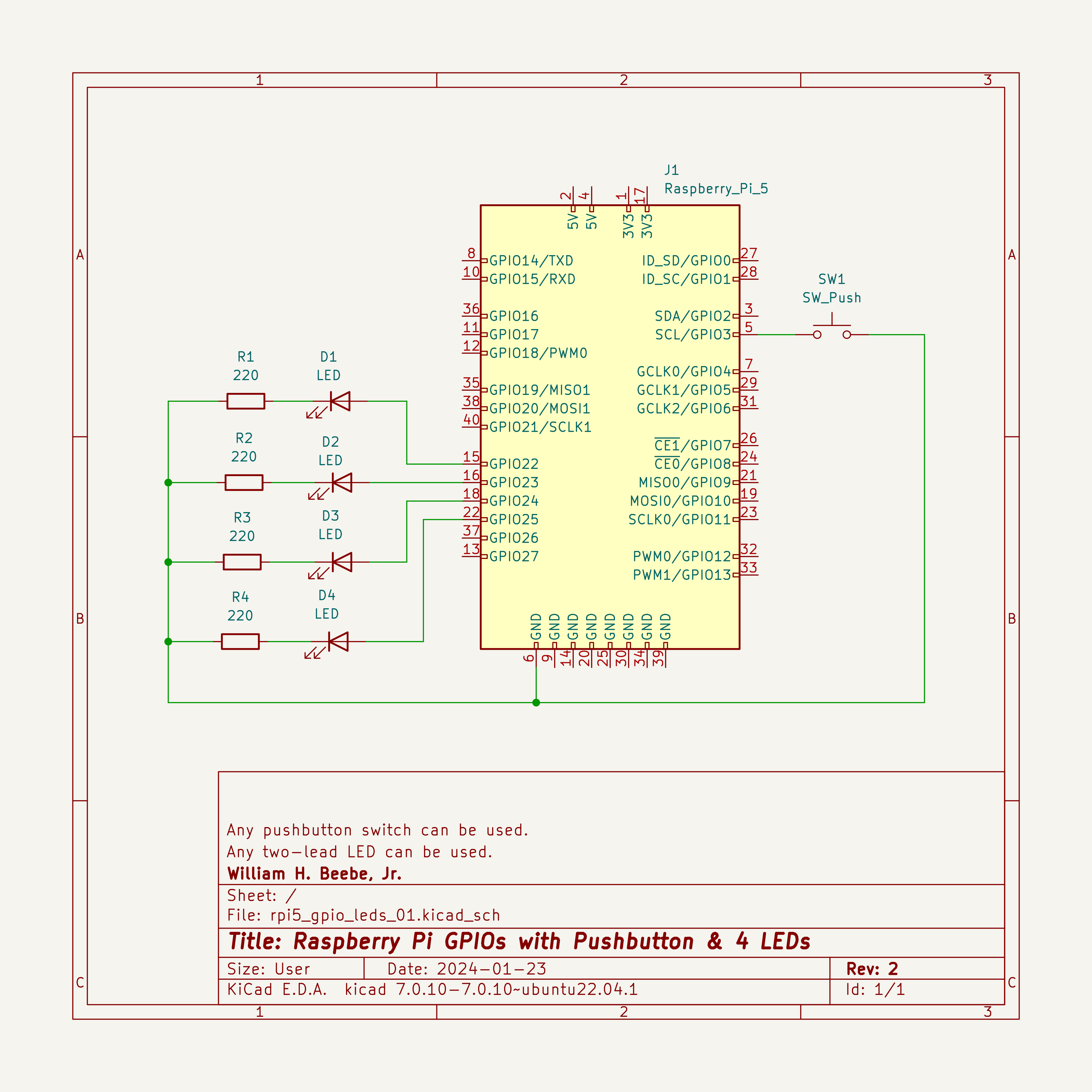This screenshot has height=1092, width=1092.
Task: Click the Sheet: / text
Action: tap(261, 895)
